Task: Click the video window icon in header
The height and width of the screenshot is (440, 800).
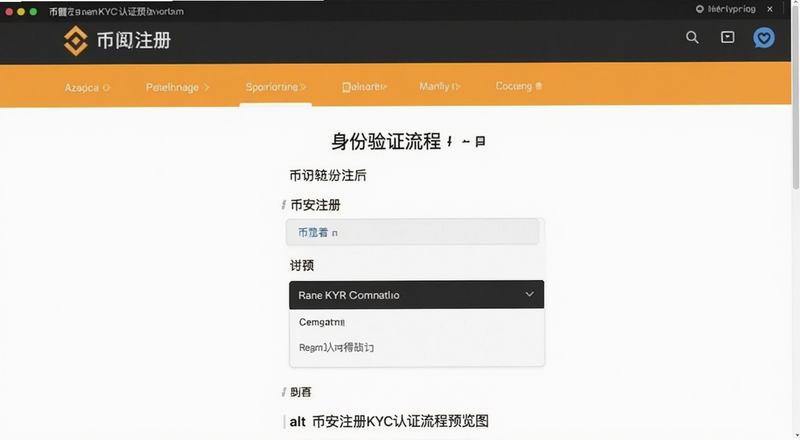Action: point(728,37)
